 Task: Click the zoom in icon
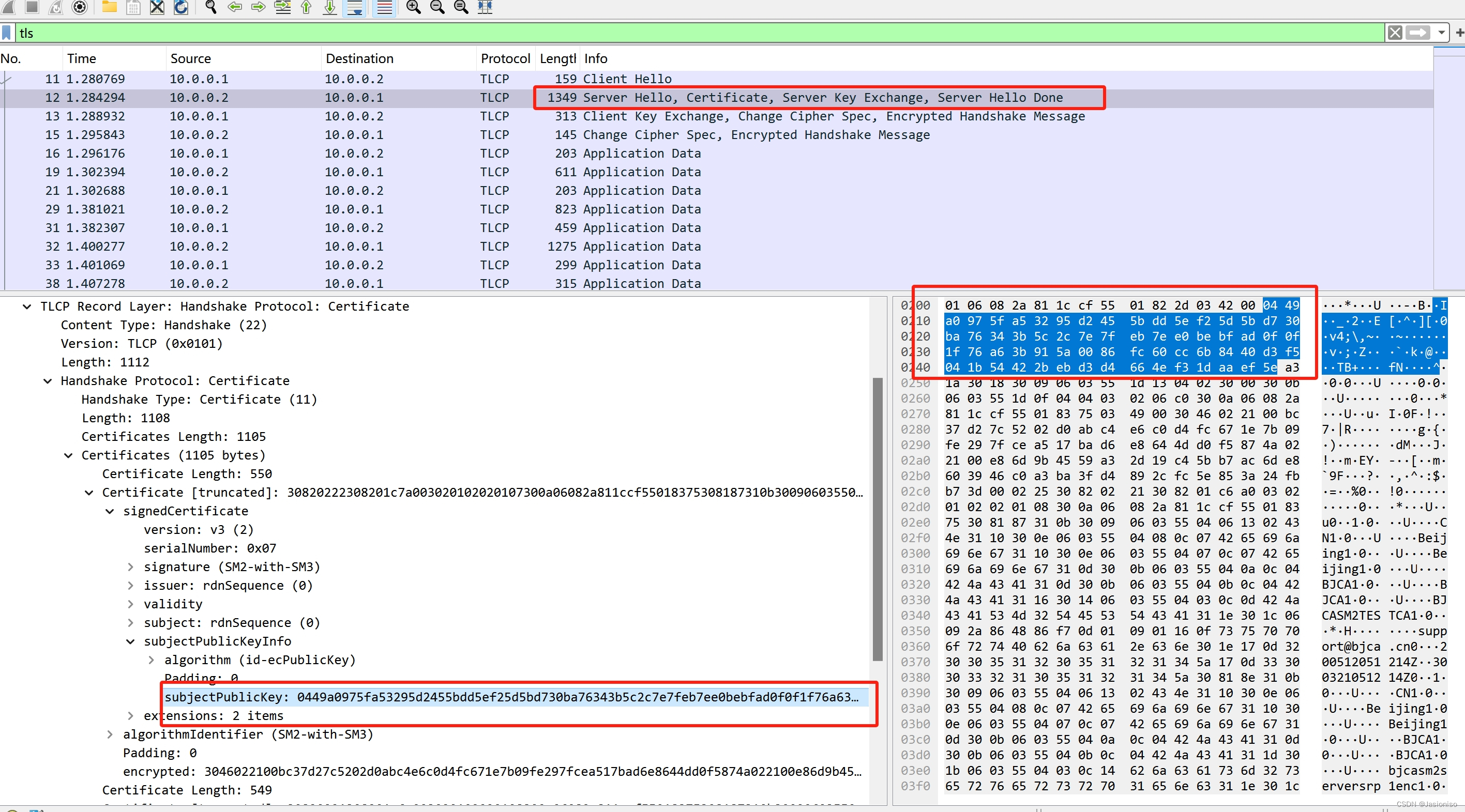point(414,7)
